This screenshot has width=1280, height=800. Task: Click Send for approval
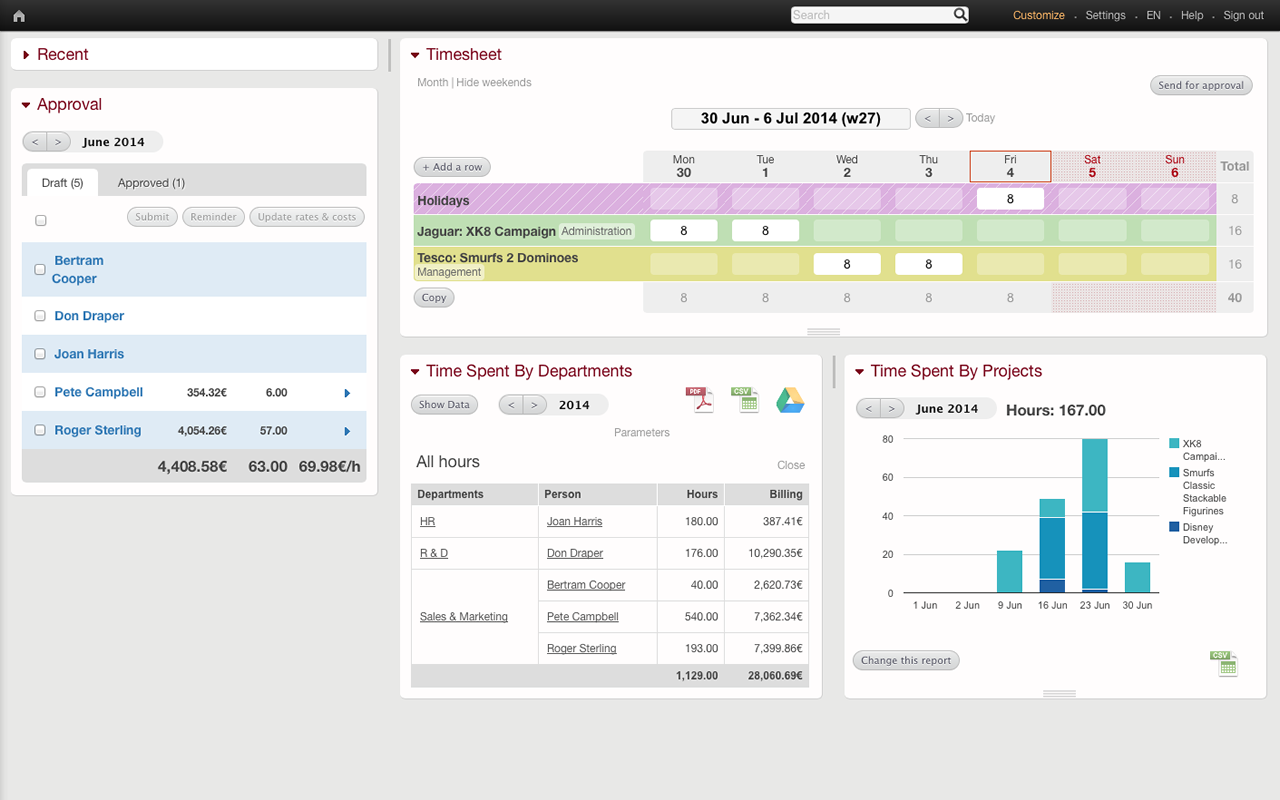pos(1201,85)
